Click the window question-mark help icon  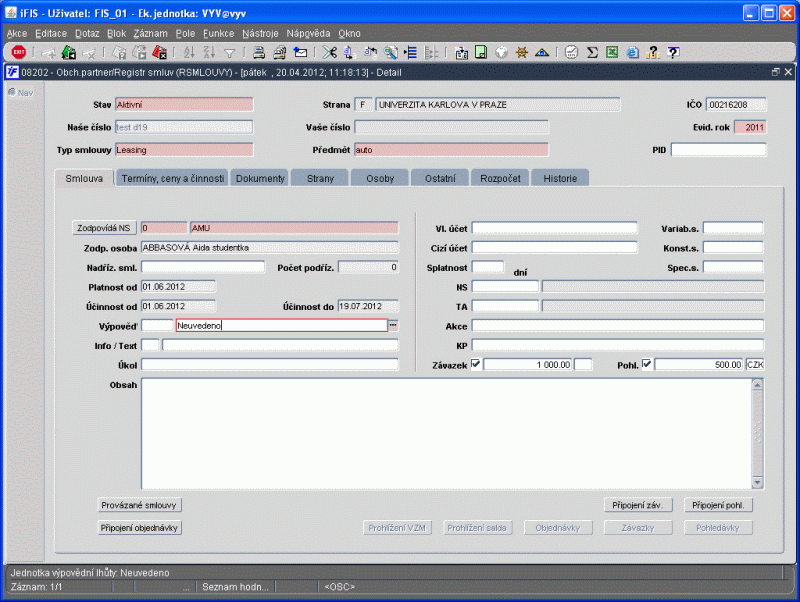tap(673, 52)
